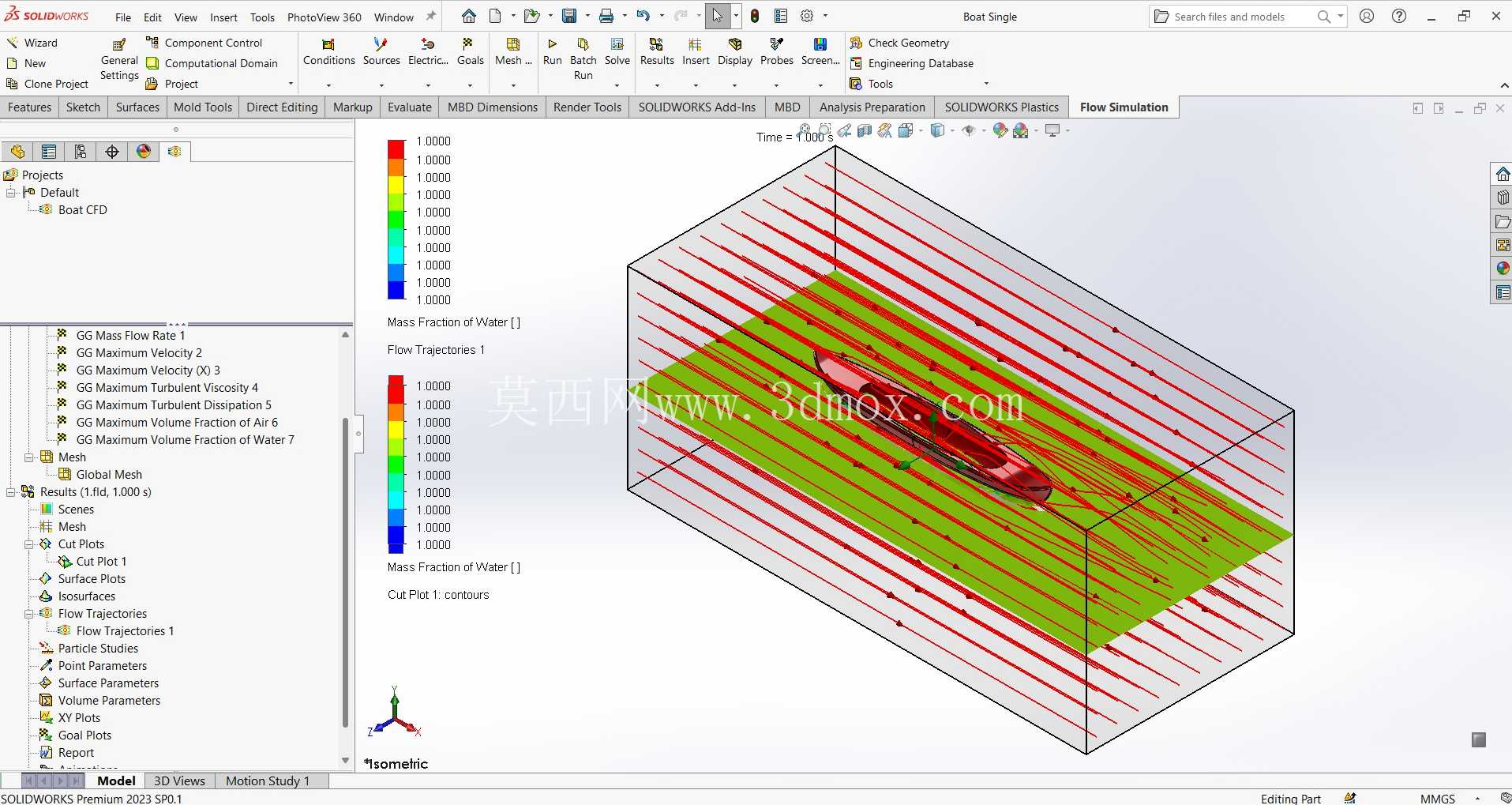Click the Rebuild traffic light icon
Image resolution: width=1512 pixels, height=805 pixels.
click(755, 16)
